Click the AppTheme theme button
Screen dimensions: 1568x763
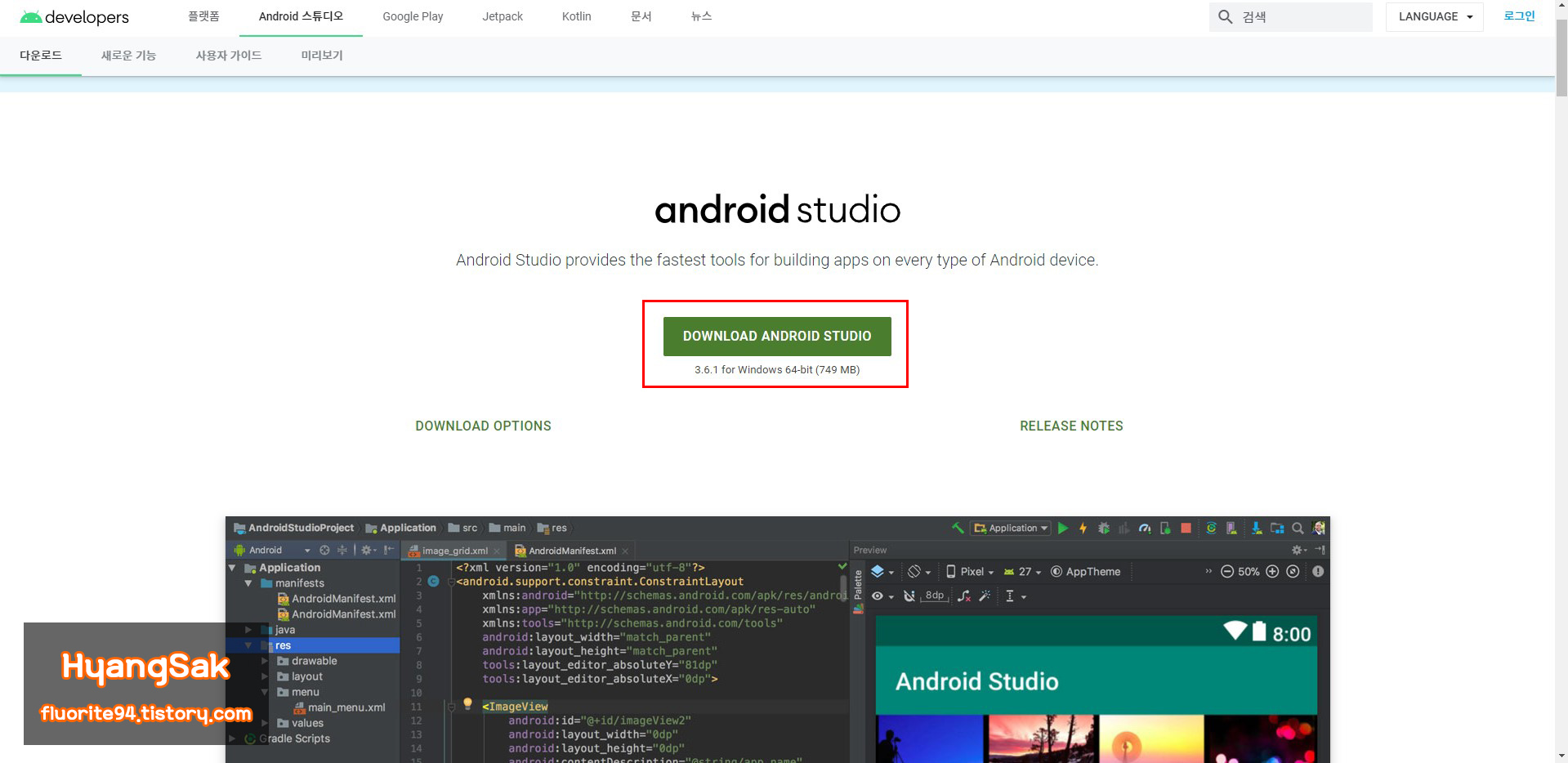[x=1085, y=572]
